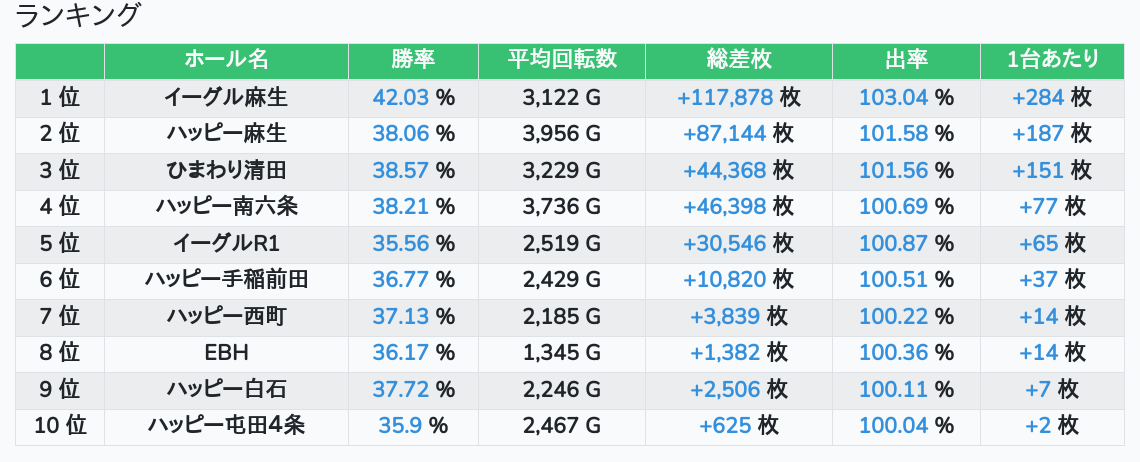Select the 101.58 payout rate value
Image resolution: width=1140 pixels, height=462 pixels.
(893, 134)
